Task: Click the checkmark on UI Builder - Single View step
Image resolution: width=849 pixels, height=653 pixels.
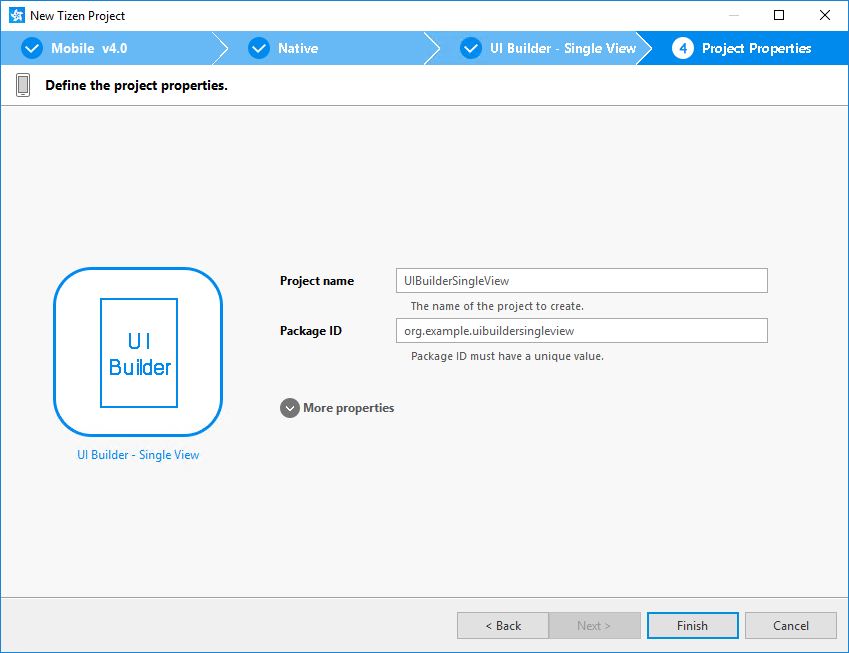Action: click(x=470, y=47)
